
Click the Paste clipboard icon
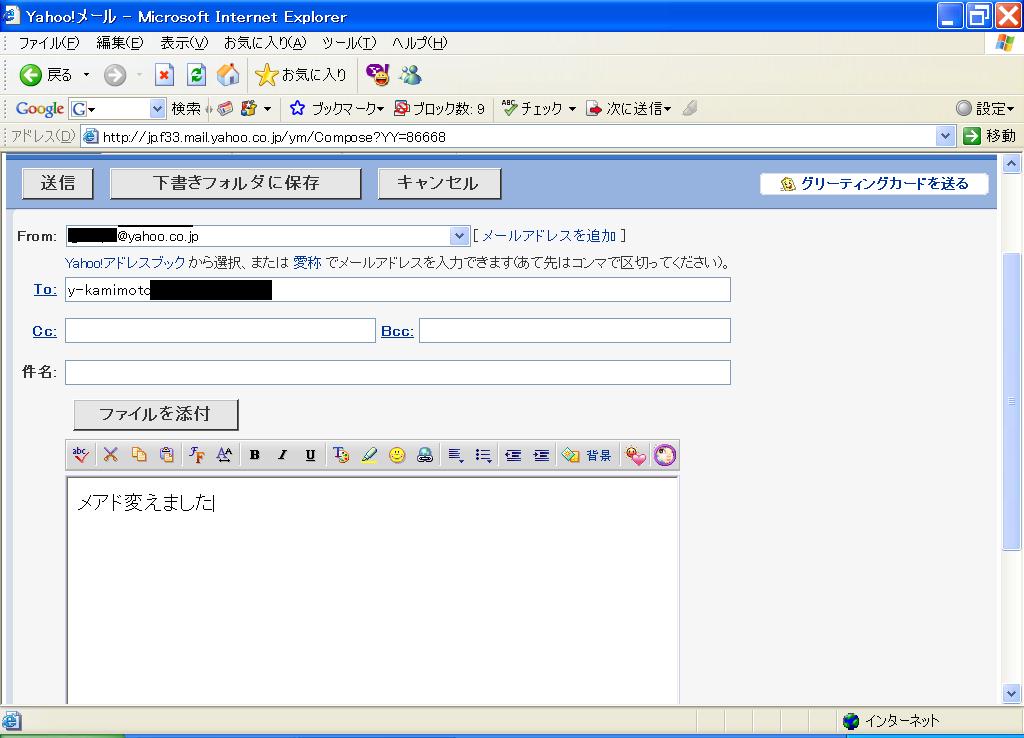[x=167, y=455]
